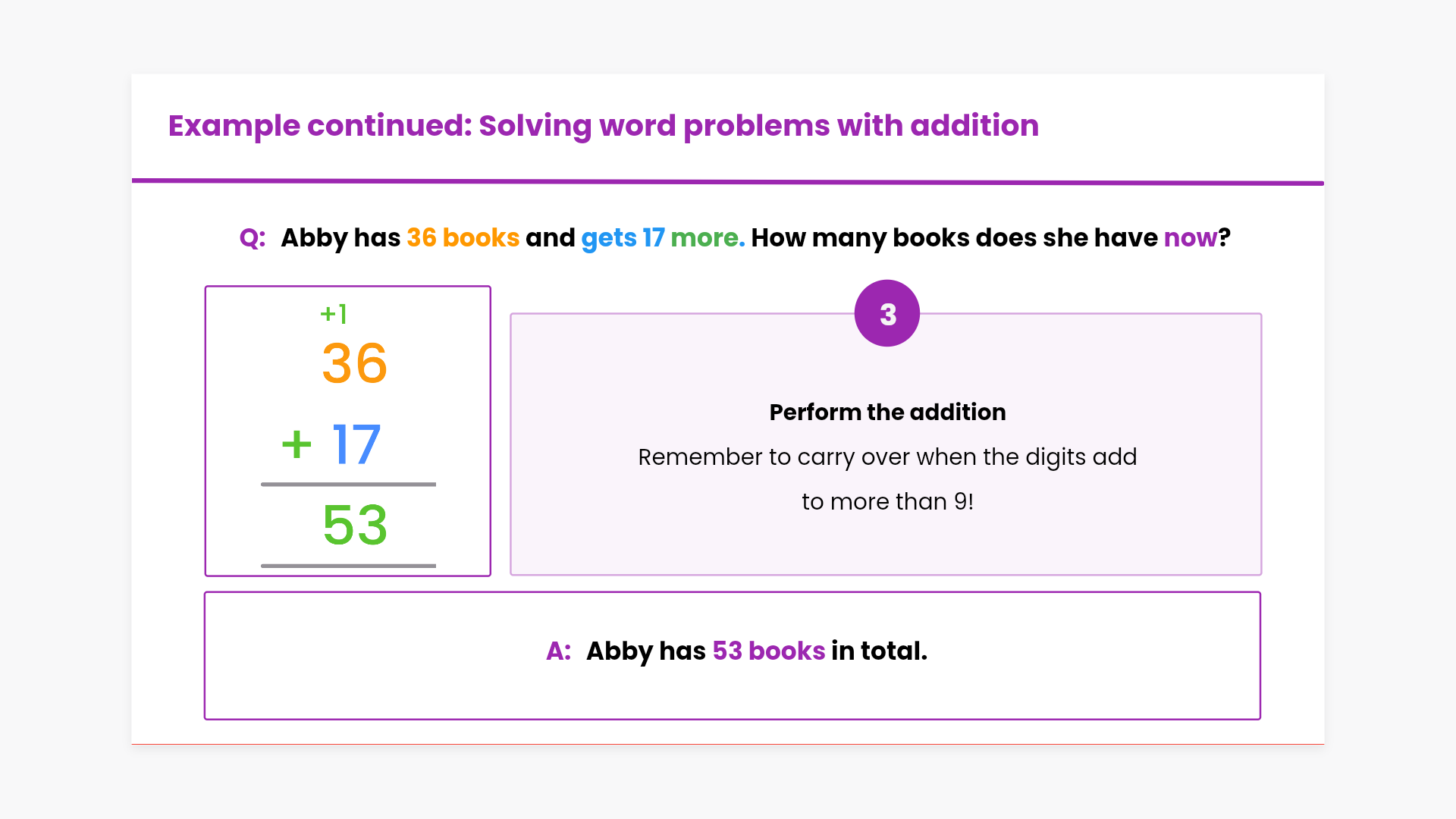Click the blue "gets 17" text

(623, 238)
